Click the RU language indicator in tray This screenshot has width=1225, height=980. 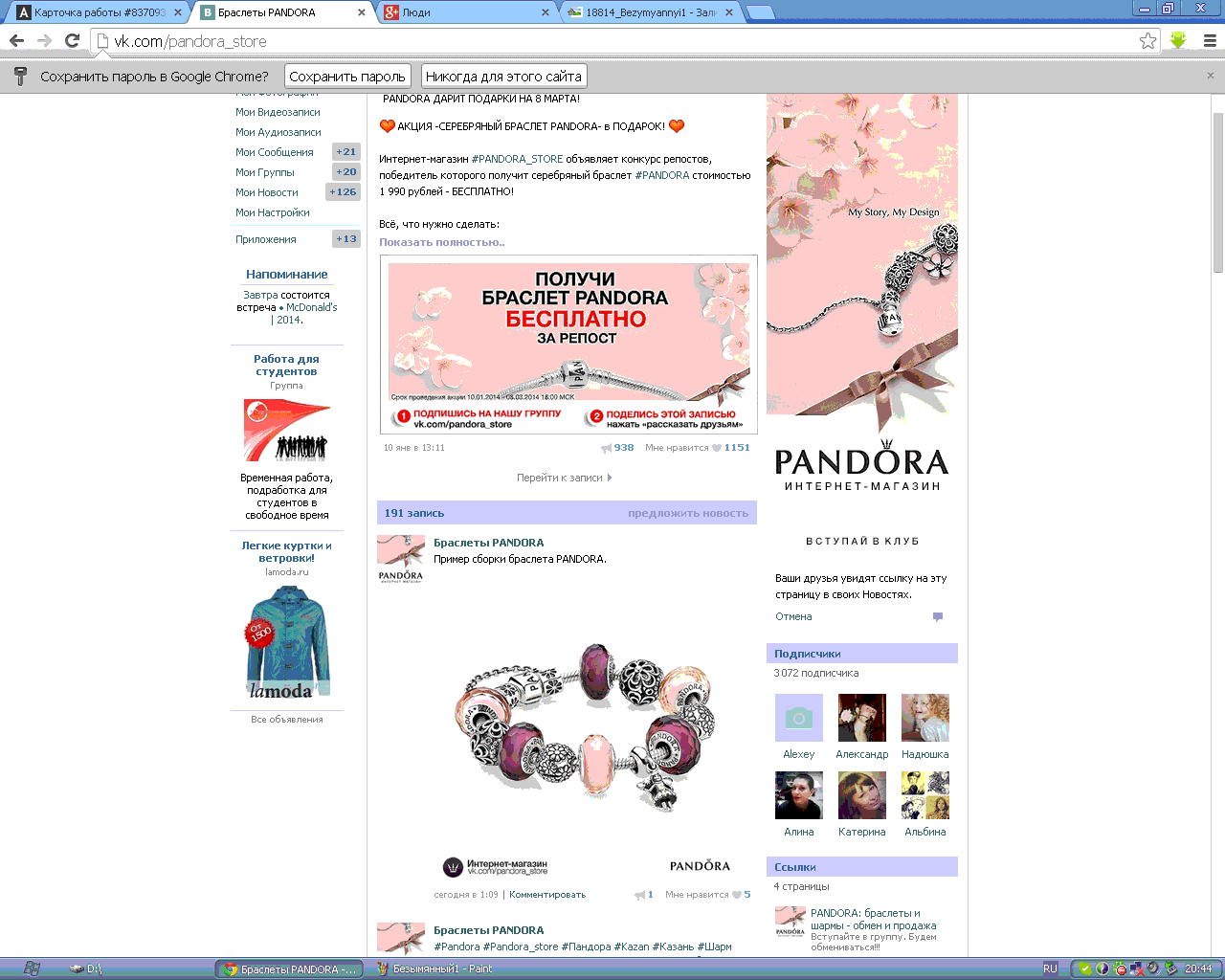1050,969
